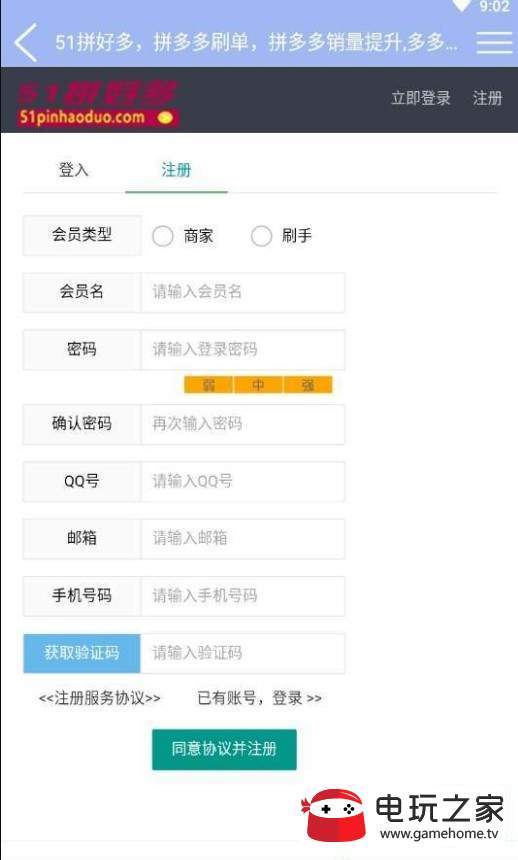Focus the 请输入手机号码 input field

click(x=243, y=596)
